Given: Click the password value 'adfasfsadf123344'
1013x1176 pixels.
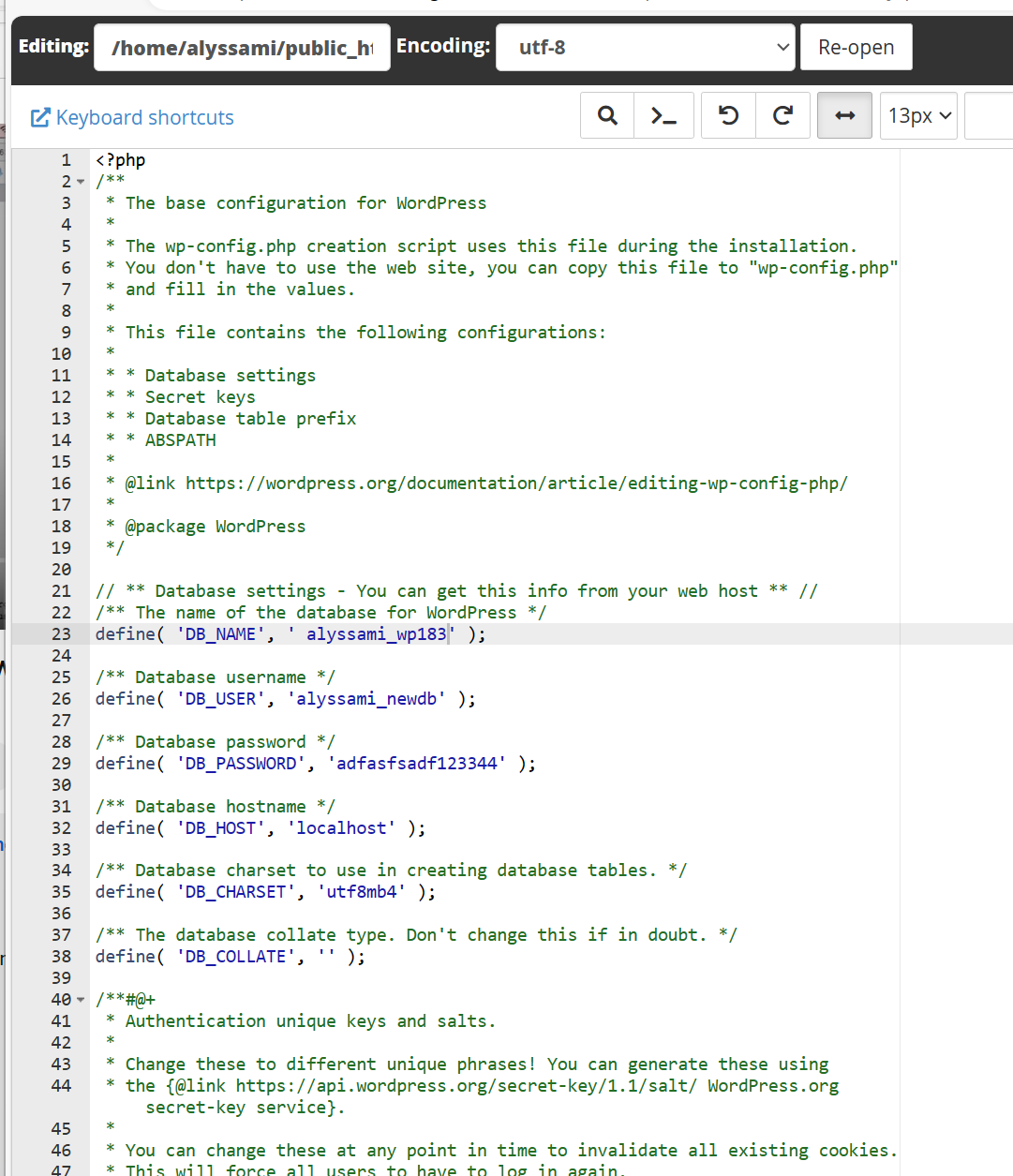Looking at the screenshot, I should (417, 764).
